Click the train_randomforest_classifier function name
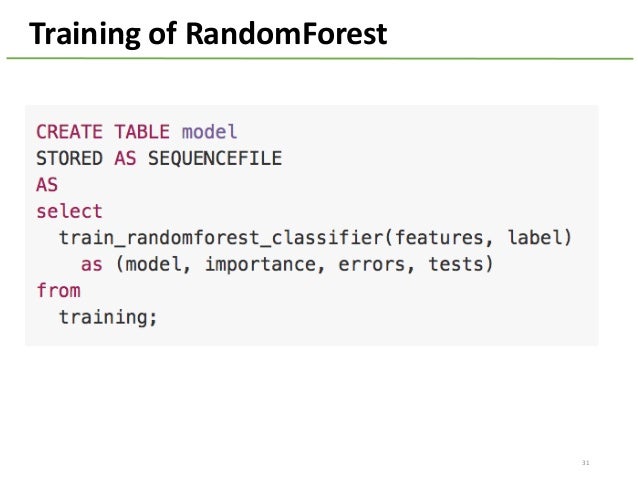Viewport: 638px width, 479px height. (221, 238)
